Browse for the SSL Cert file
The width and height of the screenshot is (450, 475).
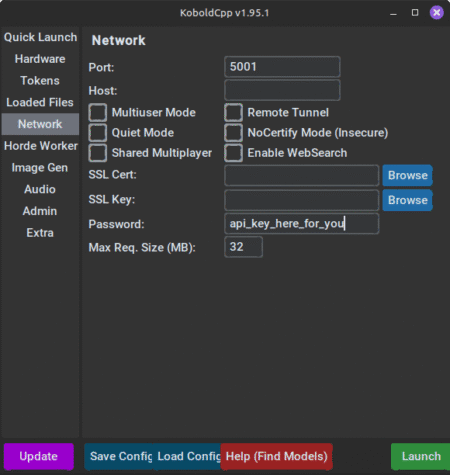(x=407, y=175)
